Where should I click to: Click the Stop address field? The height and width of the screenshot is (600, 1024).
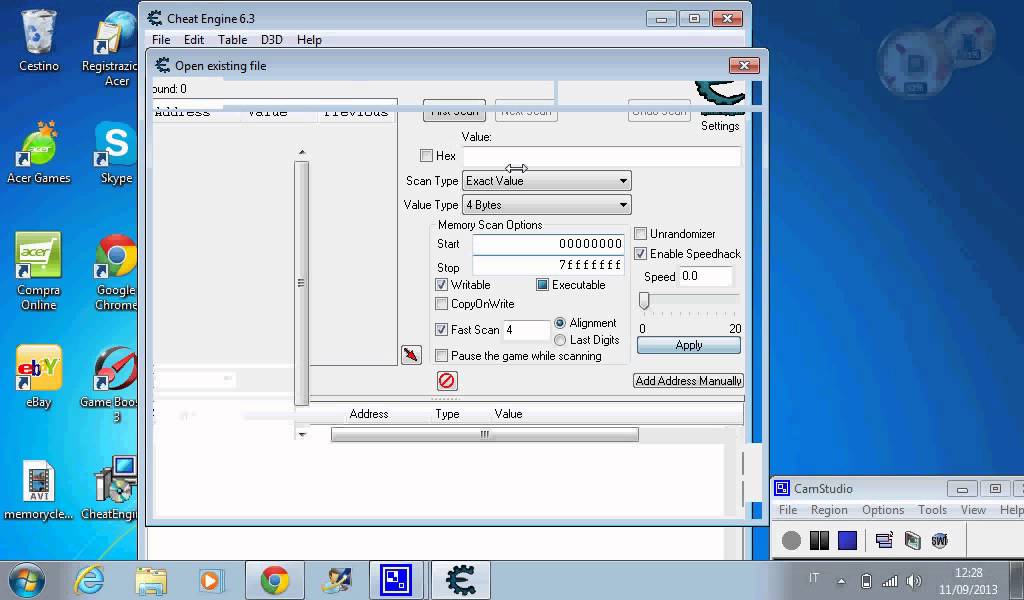[548, 265]
